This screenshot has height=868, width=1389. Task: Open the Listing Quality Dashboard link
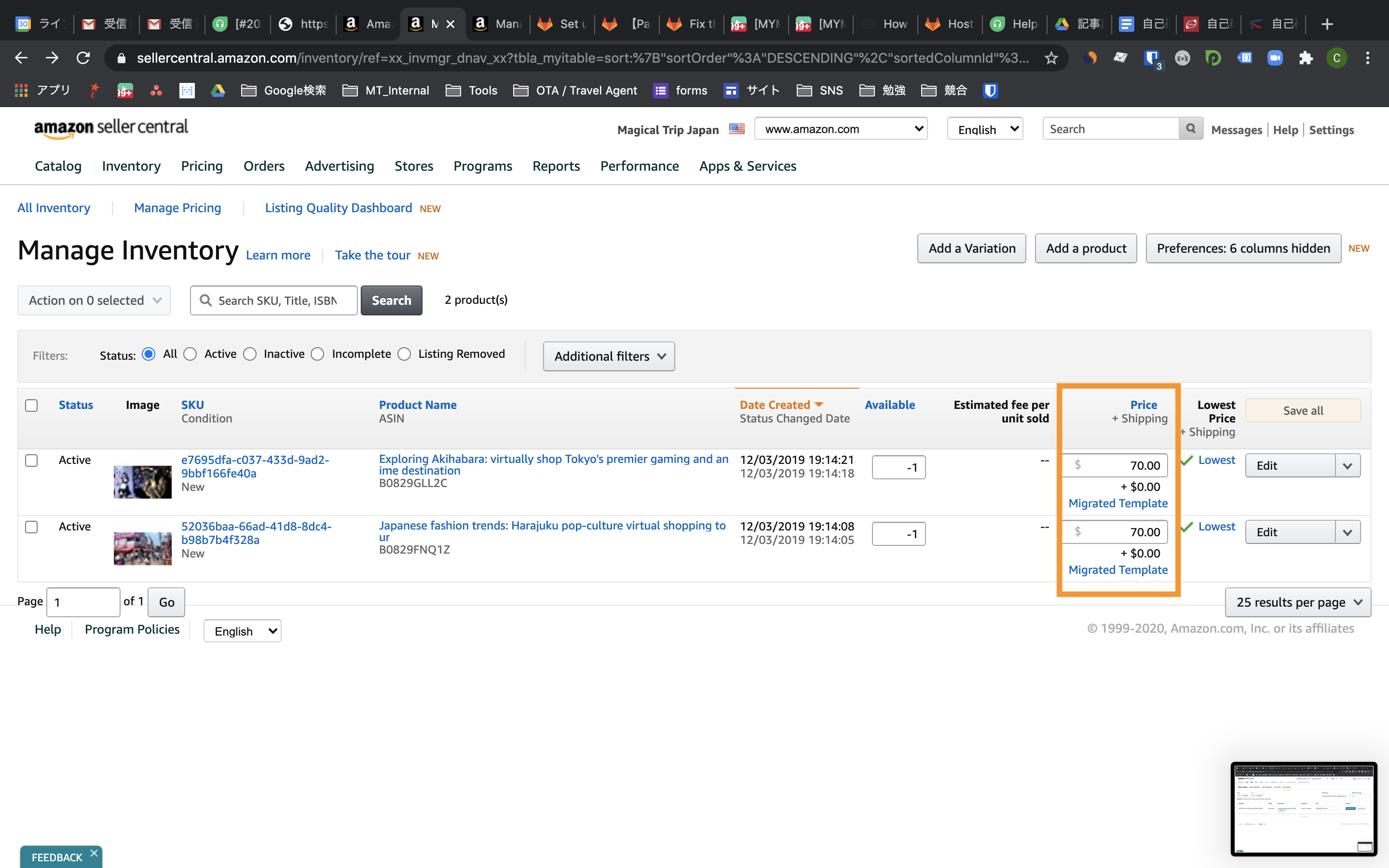point(338,208)
